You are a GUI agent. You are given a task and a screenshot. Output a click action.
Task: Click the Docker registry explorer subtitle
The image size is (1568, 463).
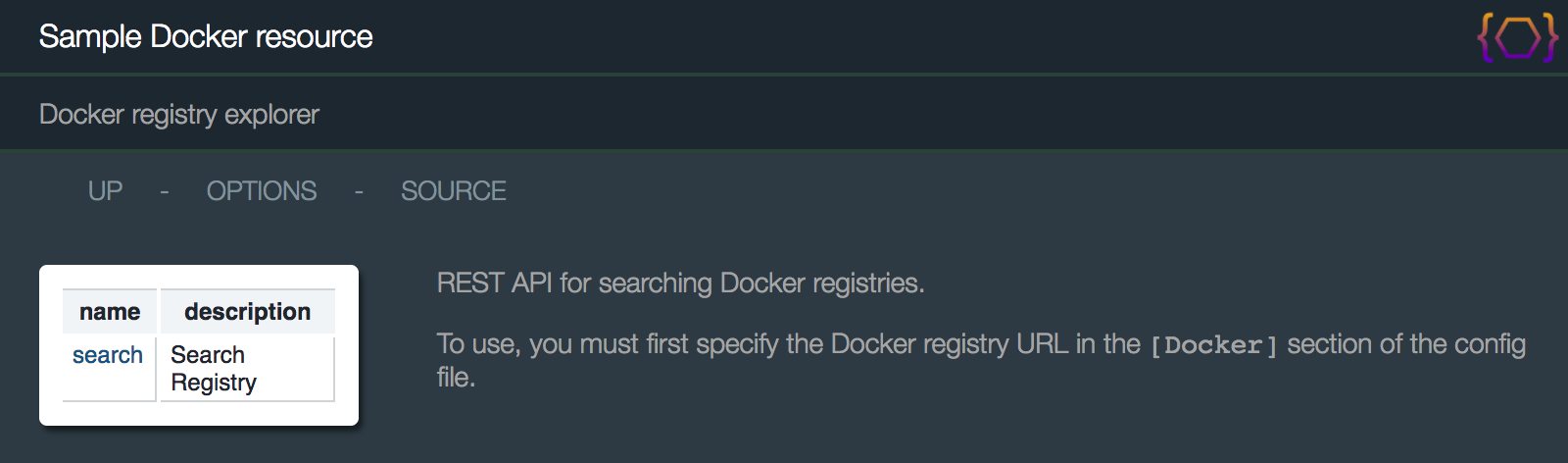click(x=179, y=114)
